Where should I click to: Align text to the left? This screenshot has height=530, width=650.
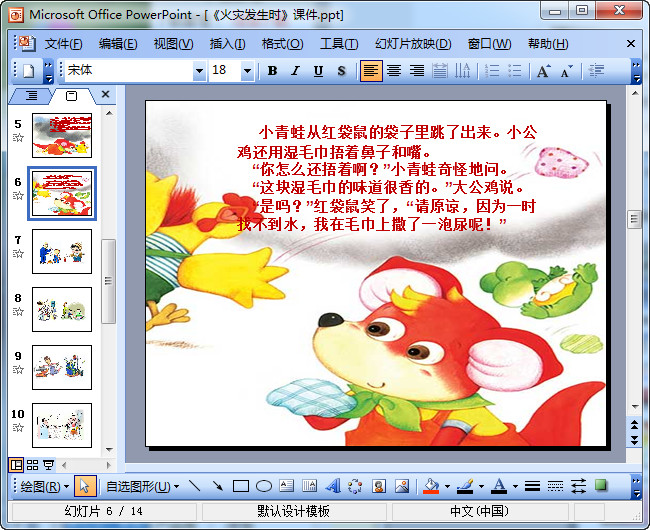371,71
